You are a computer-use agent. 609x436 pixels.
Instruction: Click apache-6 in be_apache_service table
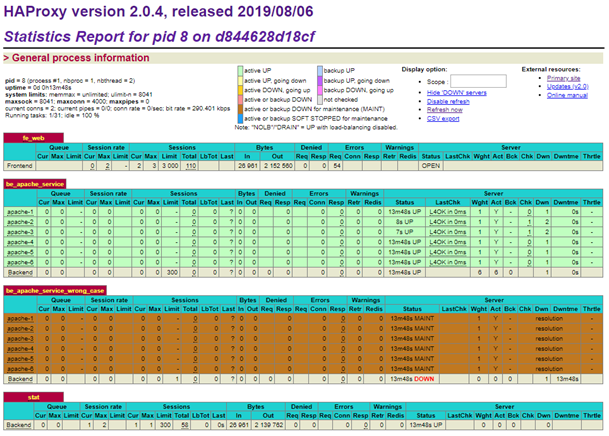(20, 262)
